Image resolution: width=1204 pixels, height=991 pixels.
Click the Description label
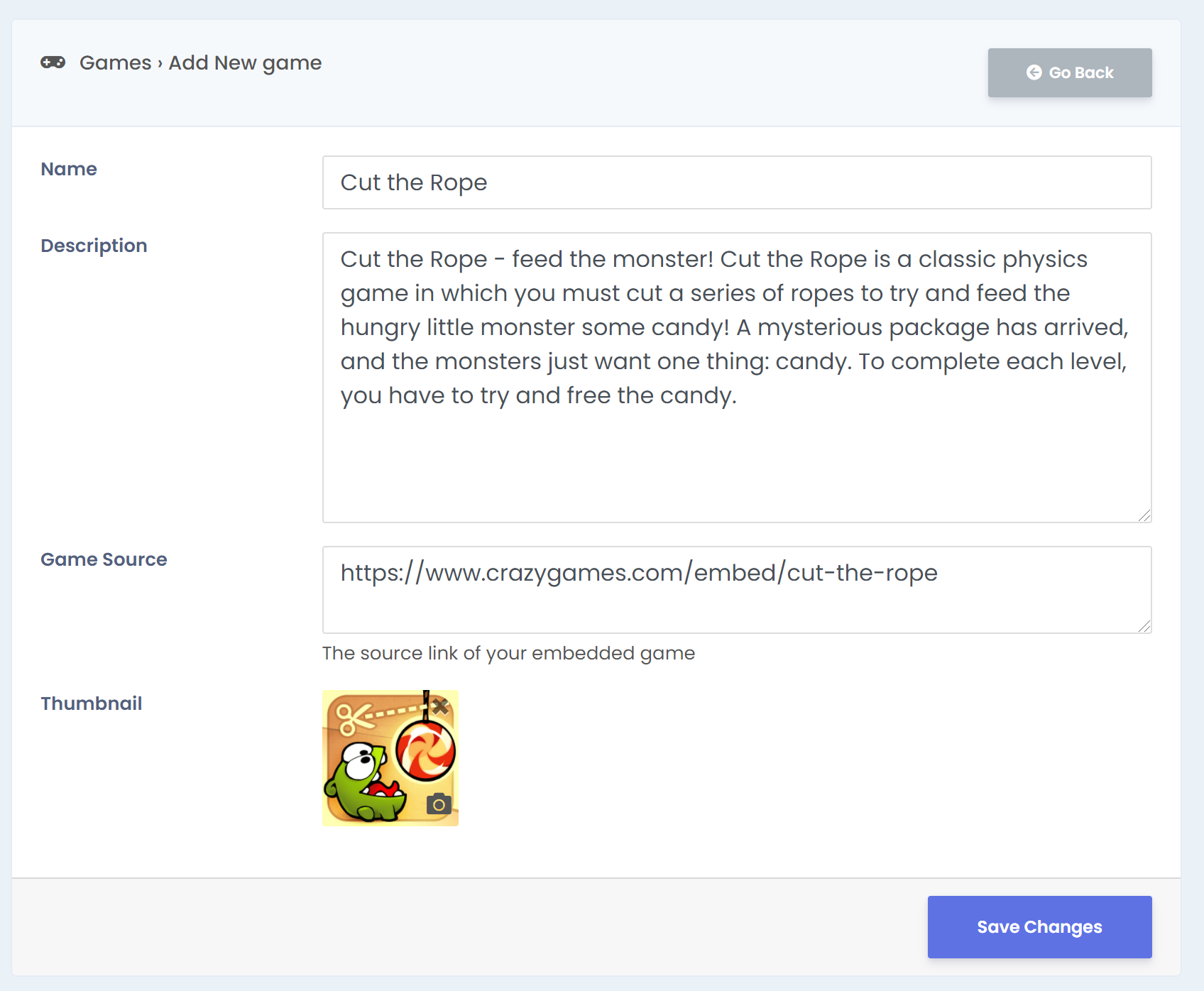(x=94, y=246)
